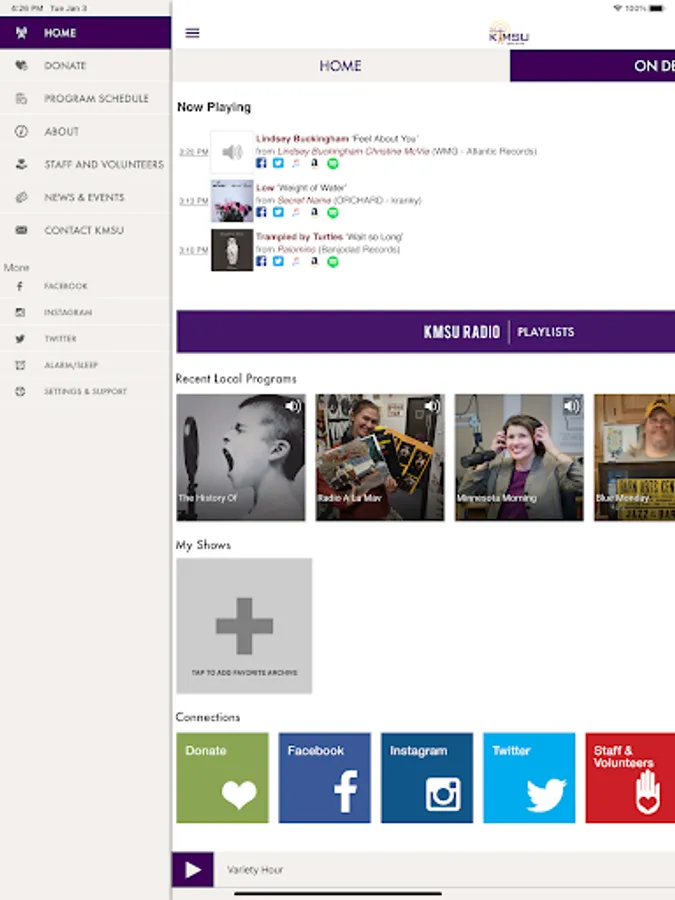
Task: Open the KMSU RADIO PLAYLISTS banner
Action: pos(425,332)
